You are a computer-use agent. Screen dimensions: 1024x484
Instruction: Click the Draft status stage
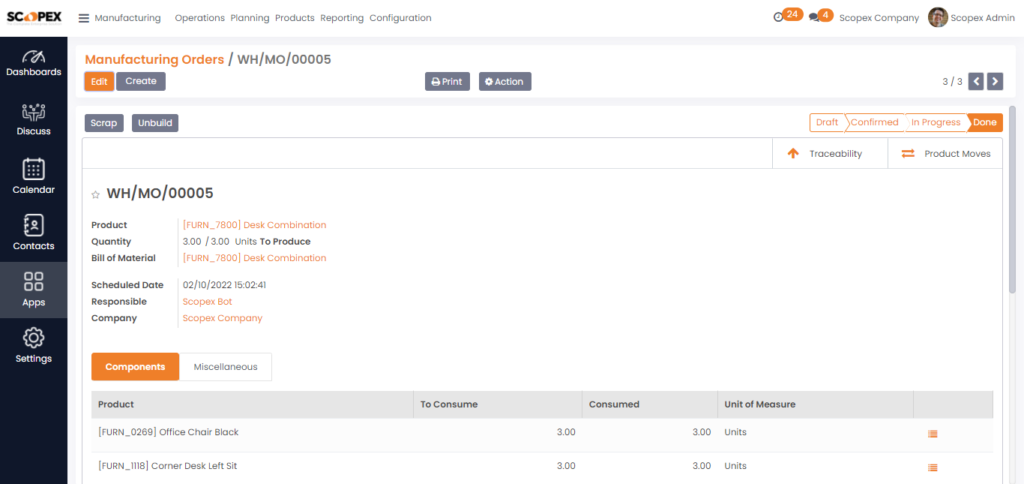click(827, 122)
